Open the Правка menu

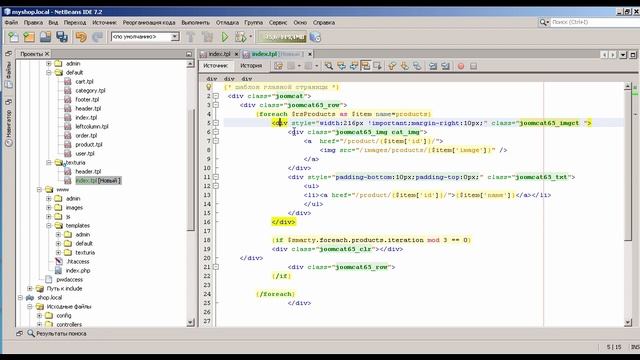pyautogui.click(x=33, y=22)
